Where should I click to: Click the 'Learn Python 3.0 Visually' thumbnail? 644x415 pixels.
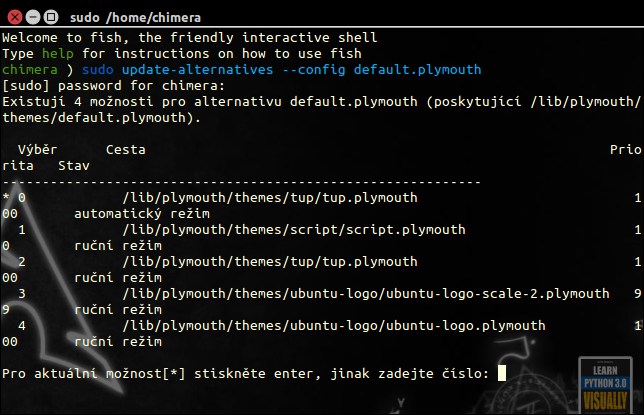point(605,385)
